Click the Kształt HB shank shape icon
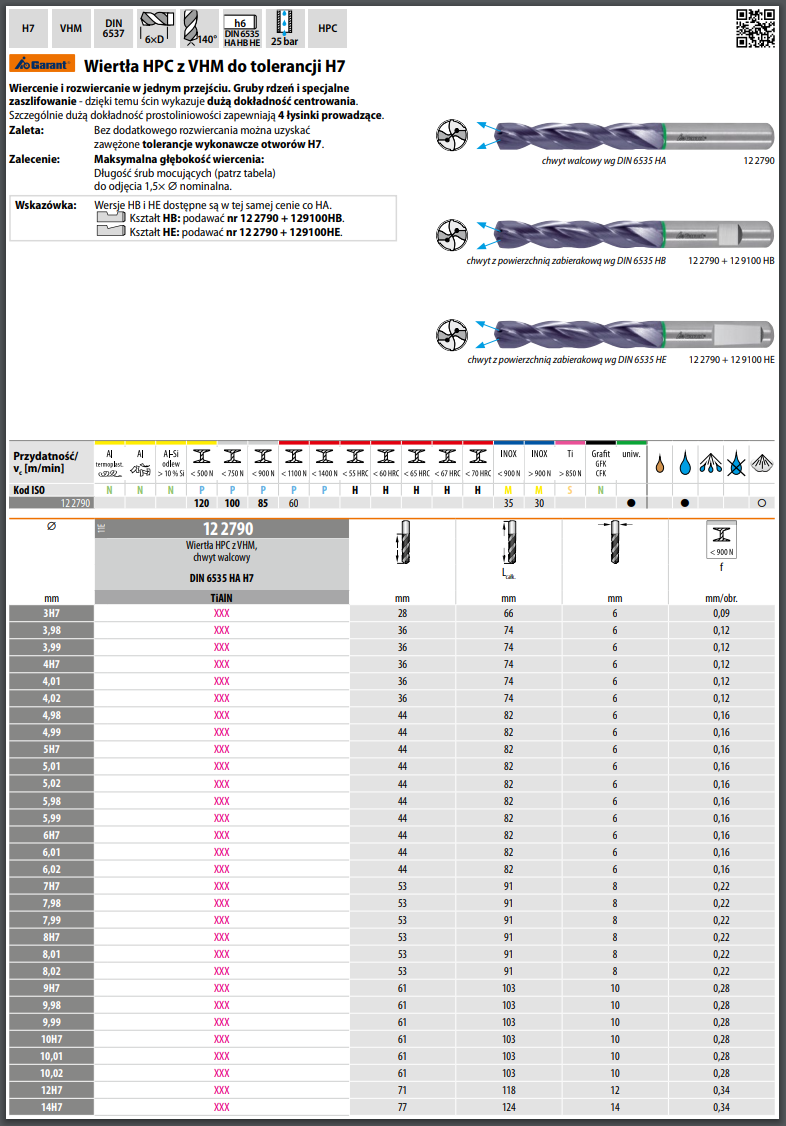Screen dimensions: 786x1126 pos(111,218)
